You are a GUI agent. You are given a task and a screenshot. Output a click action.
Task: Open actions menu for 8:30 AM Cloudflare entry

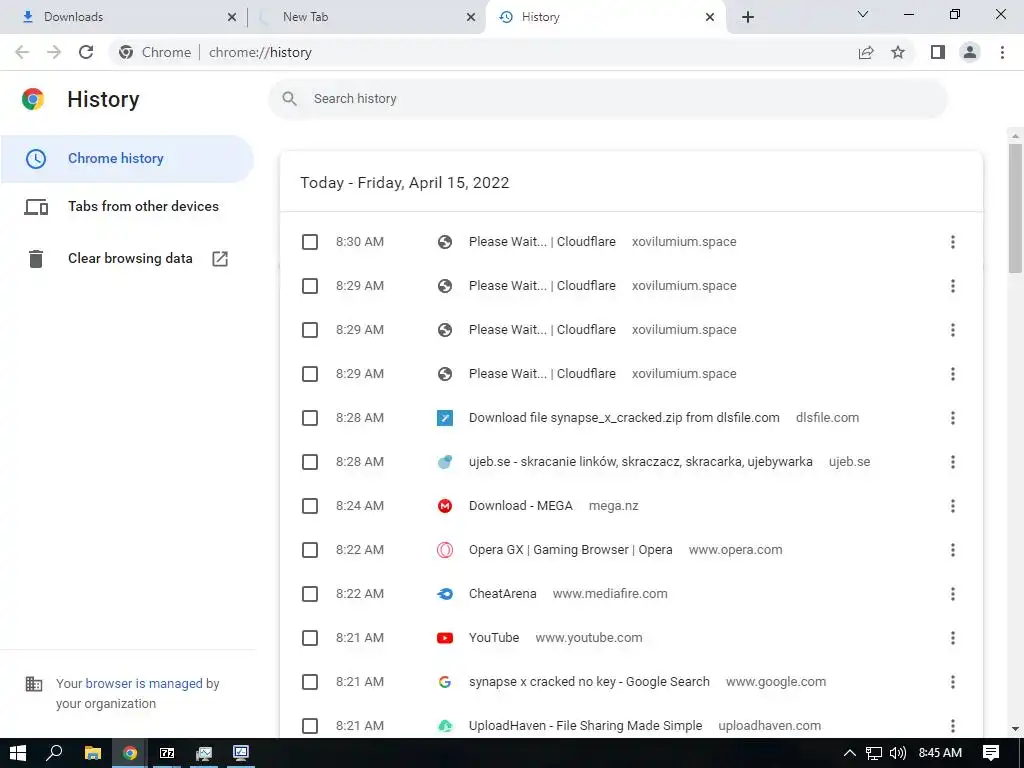pos(953,242)
